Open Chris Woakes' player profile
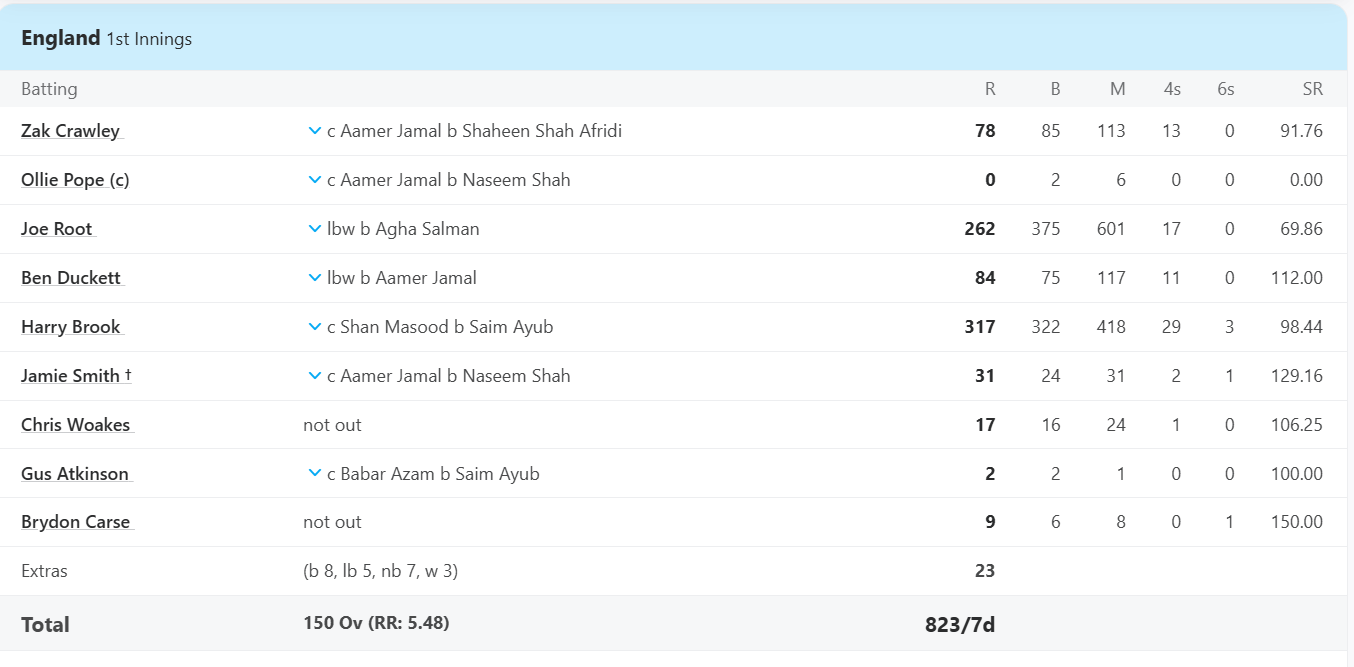The image size is (1354, 667). (x=76, y=425)
